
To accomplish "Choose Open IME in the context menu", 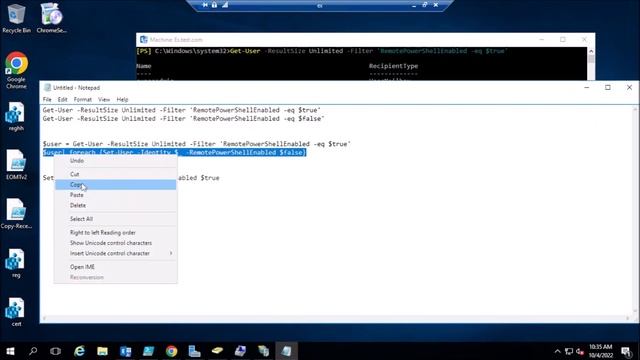I will coord(116,267).
